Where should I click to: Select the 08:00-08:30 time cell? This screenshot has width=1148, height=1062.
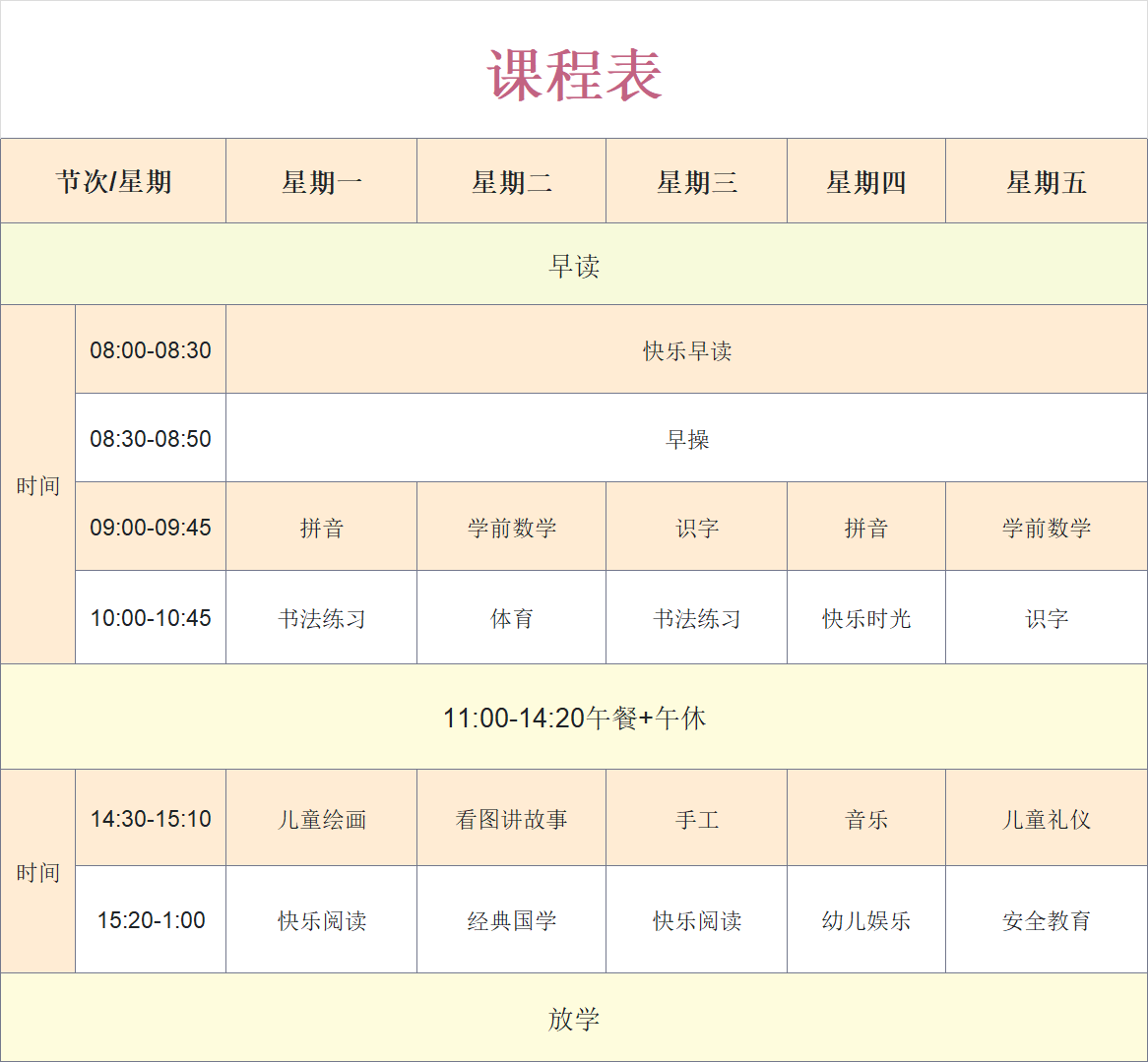click(151, 350)
